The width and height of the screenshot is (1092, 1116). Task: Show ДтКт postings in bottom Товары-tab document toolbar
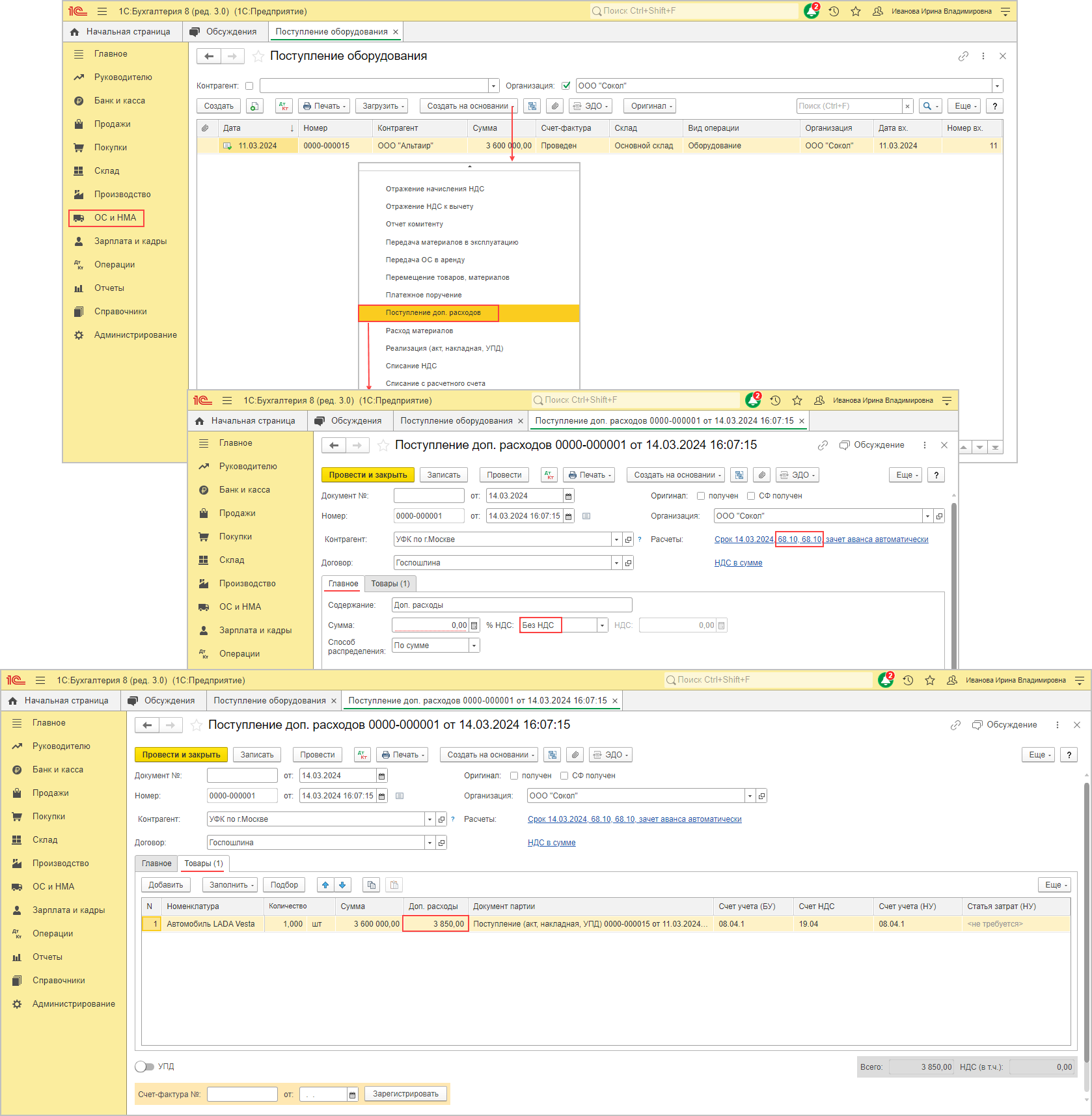click(x=362, y=755)
